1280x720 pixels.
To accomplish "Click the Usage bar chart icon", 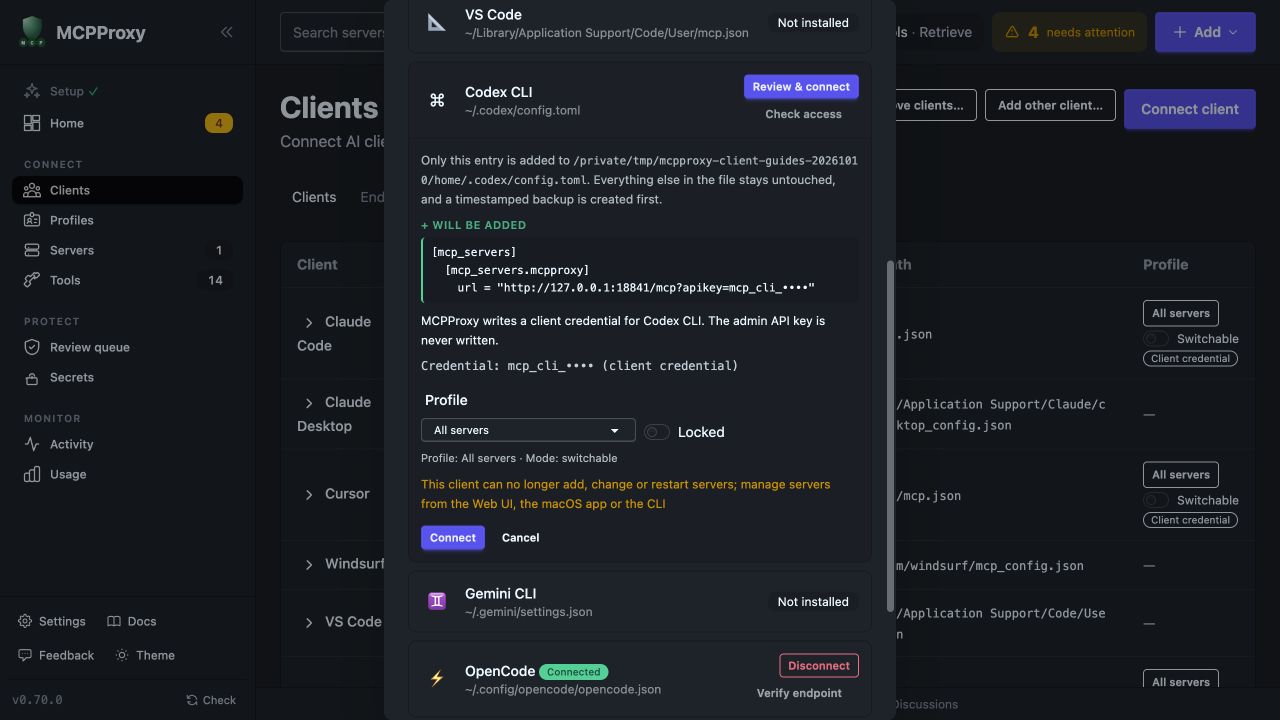I will point(32,474).
